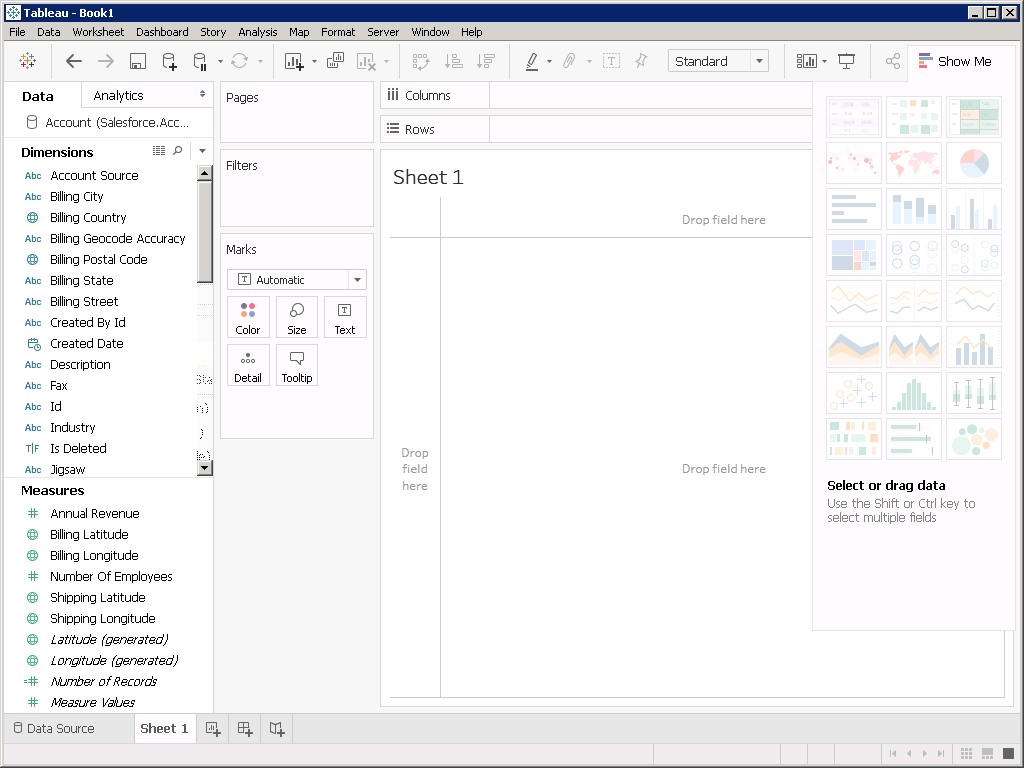This screenshot has width=1024, height=768.
Task: Click the Add new data source icon
Action: (169, 61)
